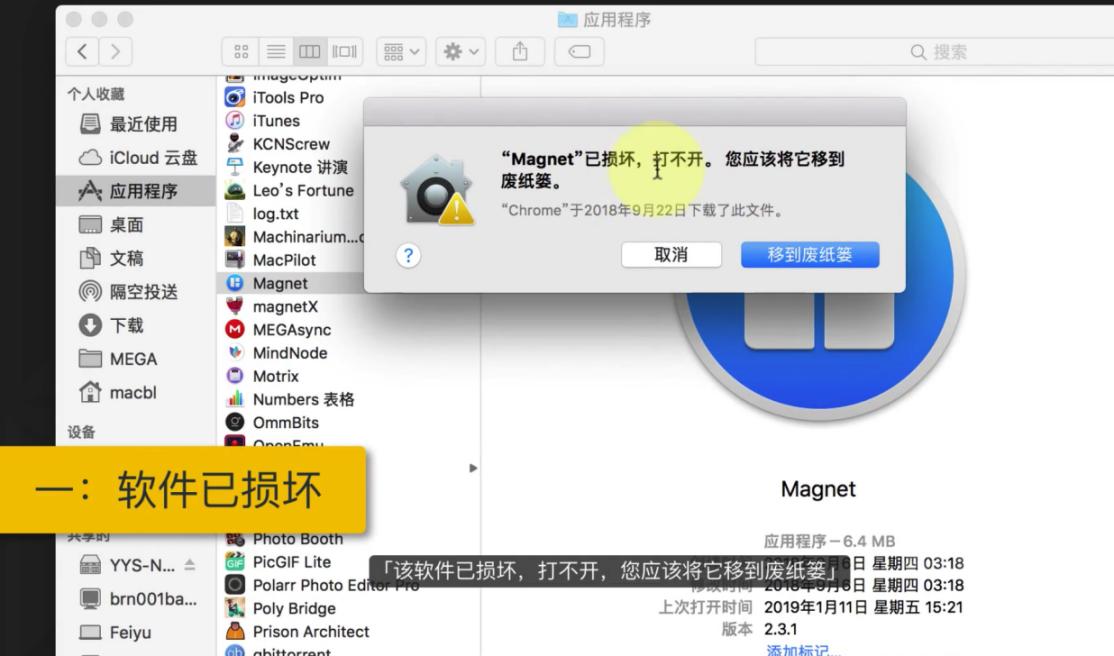Open the action gear dropdown menu

pos(459,51)
